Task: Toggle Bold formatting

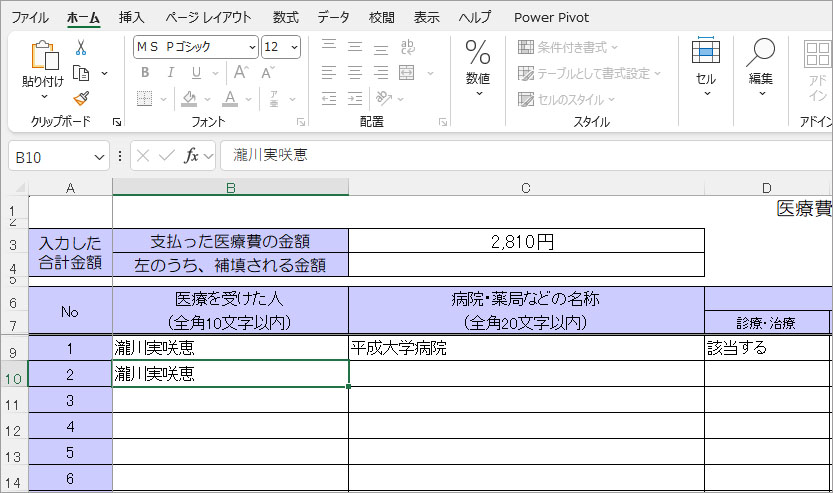Action: click(x=145, y=72)
